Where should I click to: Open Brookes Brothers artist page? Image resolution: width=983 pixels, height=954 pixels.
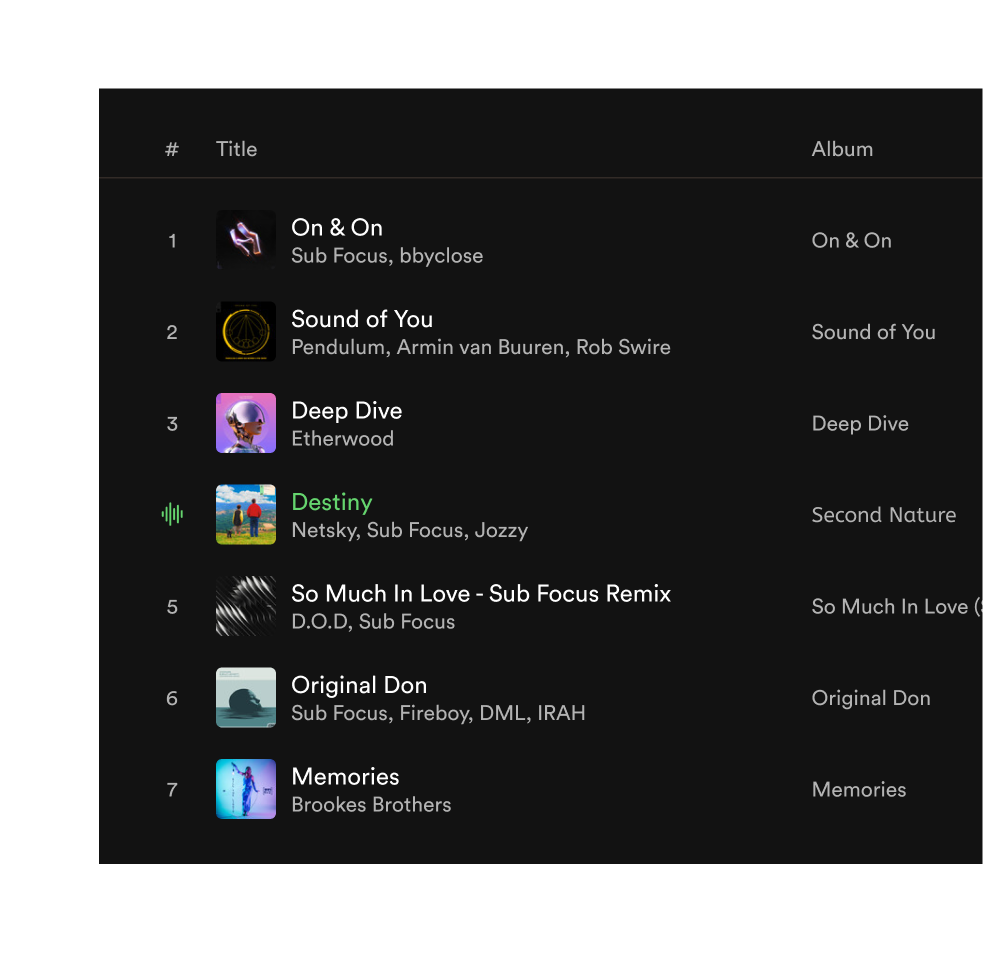pyautogui.click(x=371, y=804)
